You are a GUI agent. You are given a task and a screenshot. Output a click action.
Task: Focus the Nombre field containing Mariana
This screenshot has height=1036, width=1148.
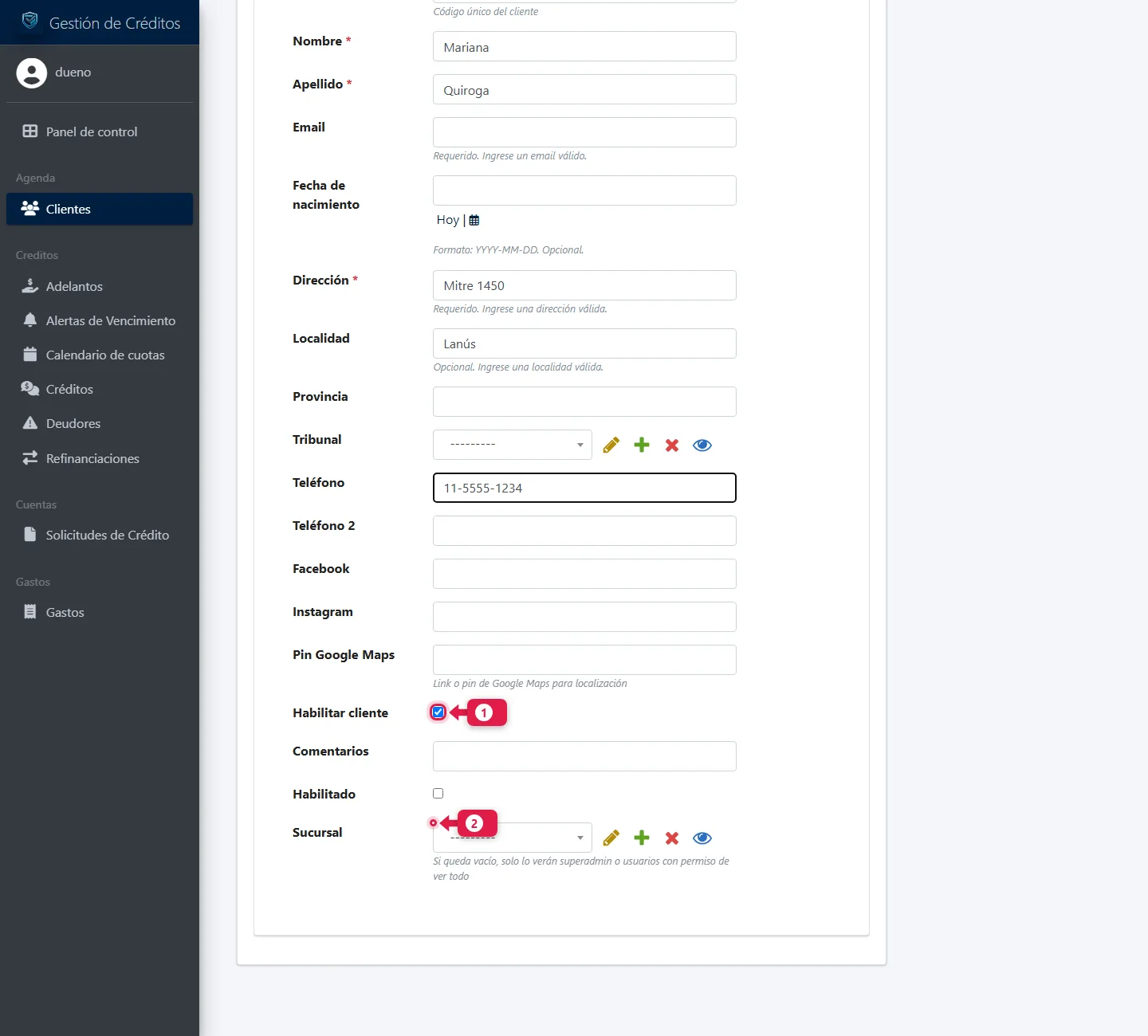(x=584, y=46)
